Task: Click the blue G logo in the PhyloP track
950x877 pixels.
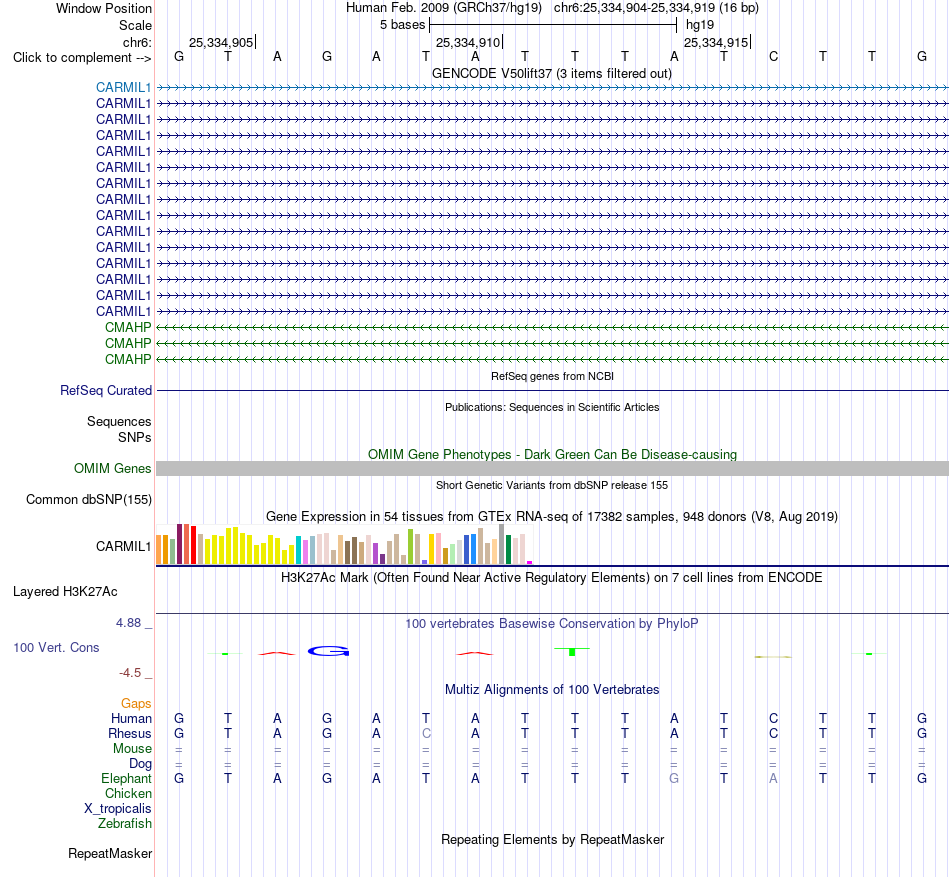Action: pos(328,651)
